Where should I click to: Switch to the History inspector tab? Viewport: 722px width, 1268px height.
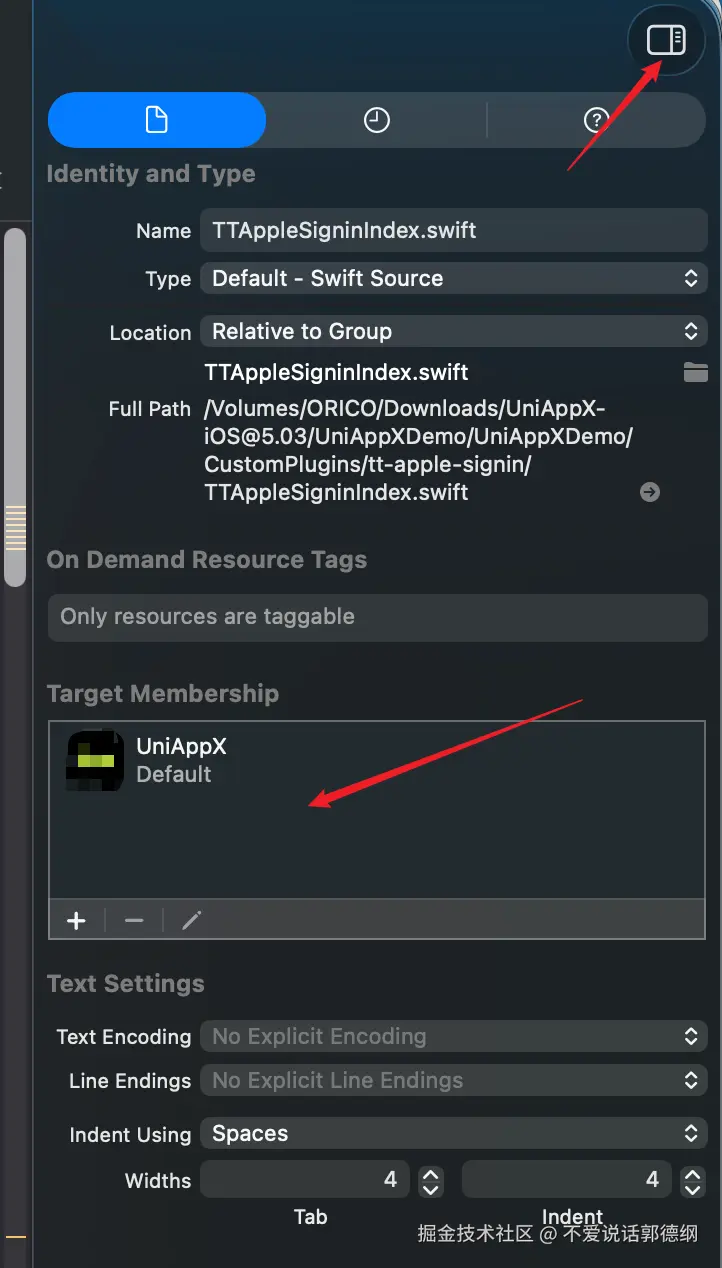376,120
